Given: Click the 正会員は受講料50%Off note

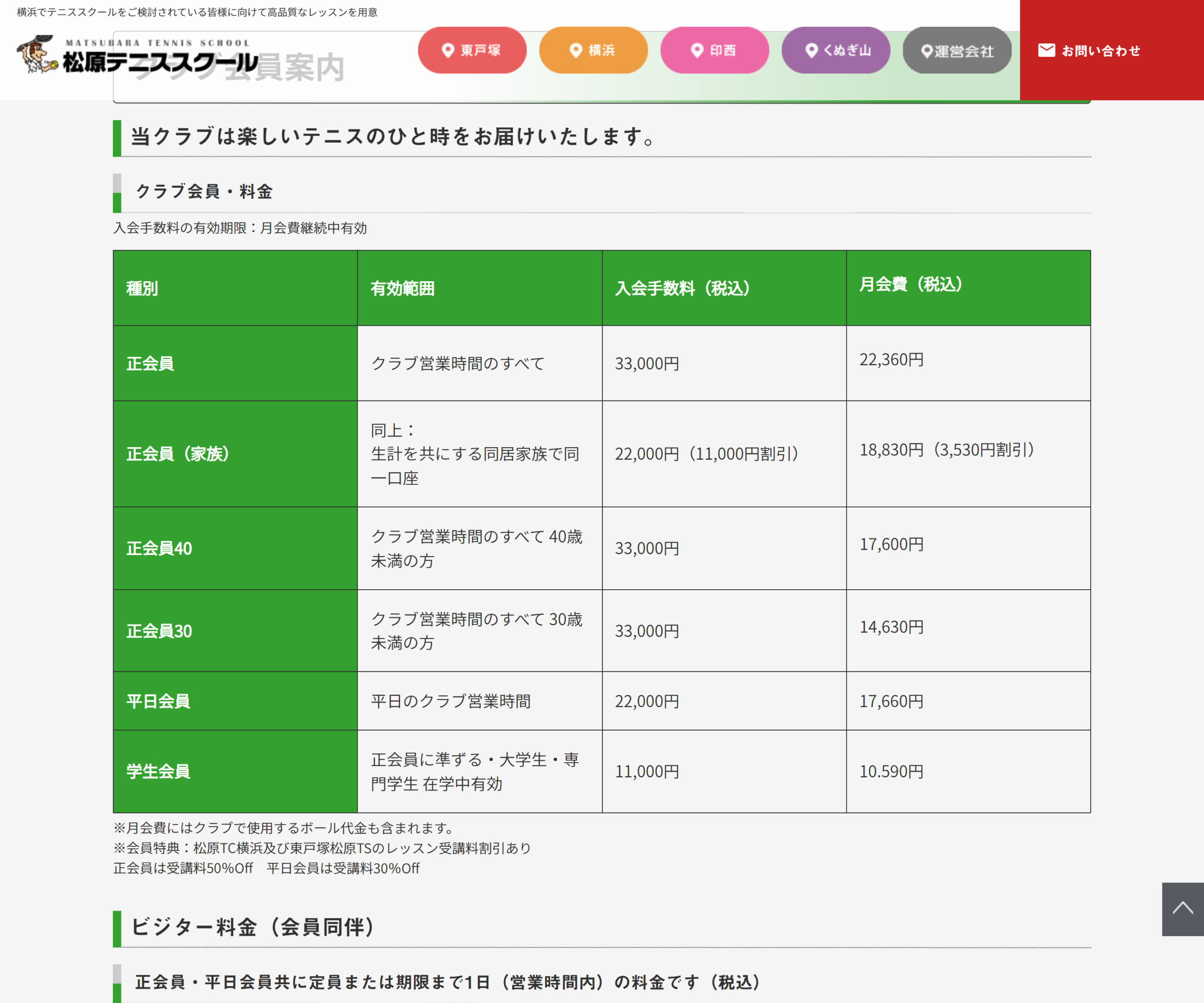Looking at the screenshot, I should click(x=267, y=869).
